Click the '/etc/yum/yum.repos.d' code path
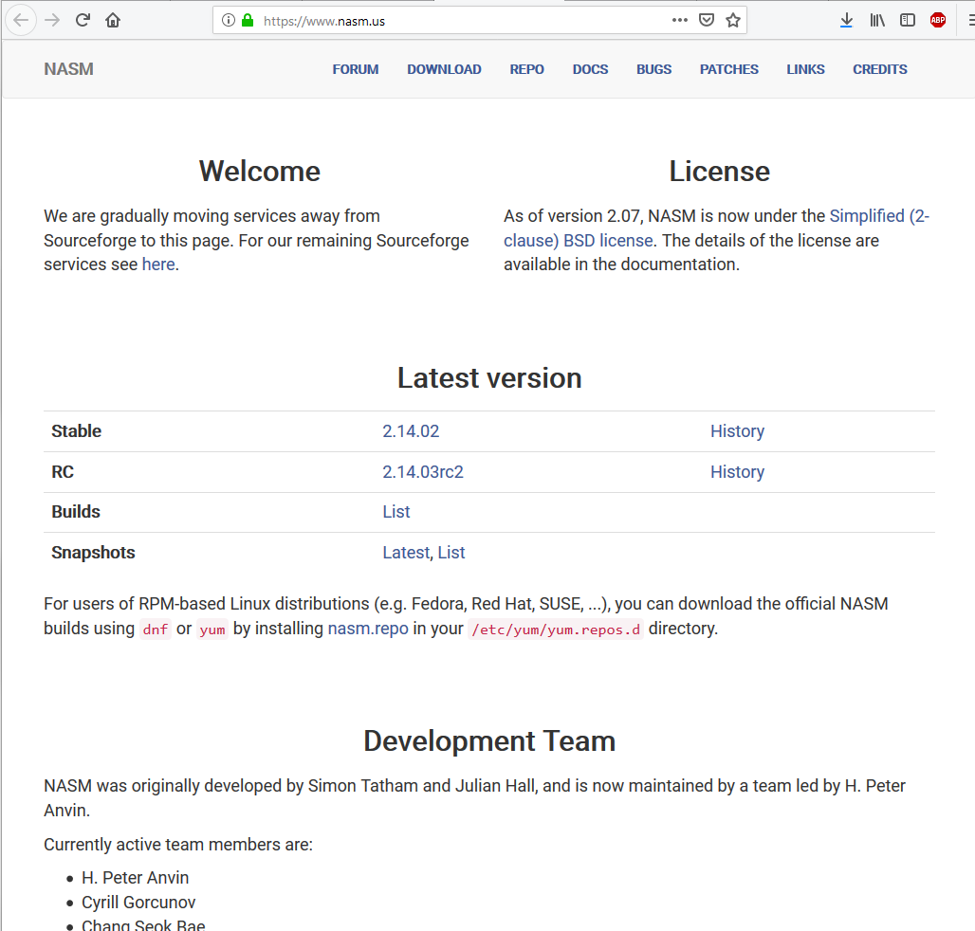The image size is (975, 931). (555, 629)
